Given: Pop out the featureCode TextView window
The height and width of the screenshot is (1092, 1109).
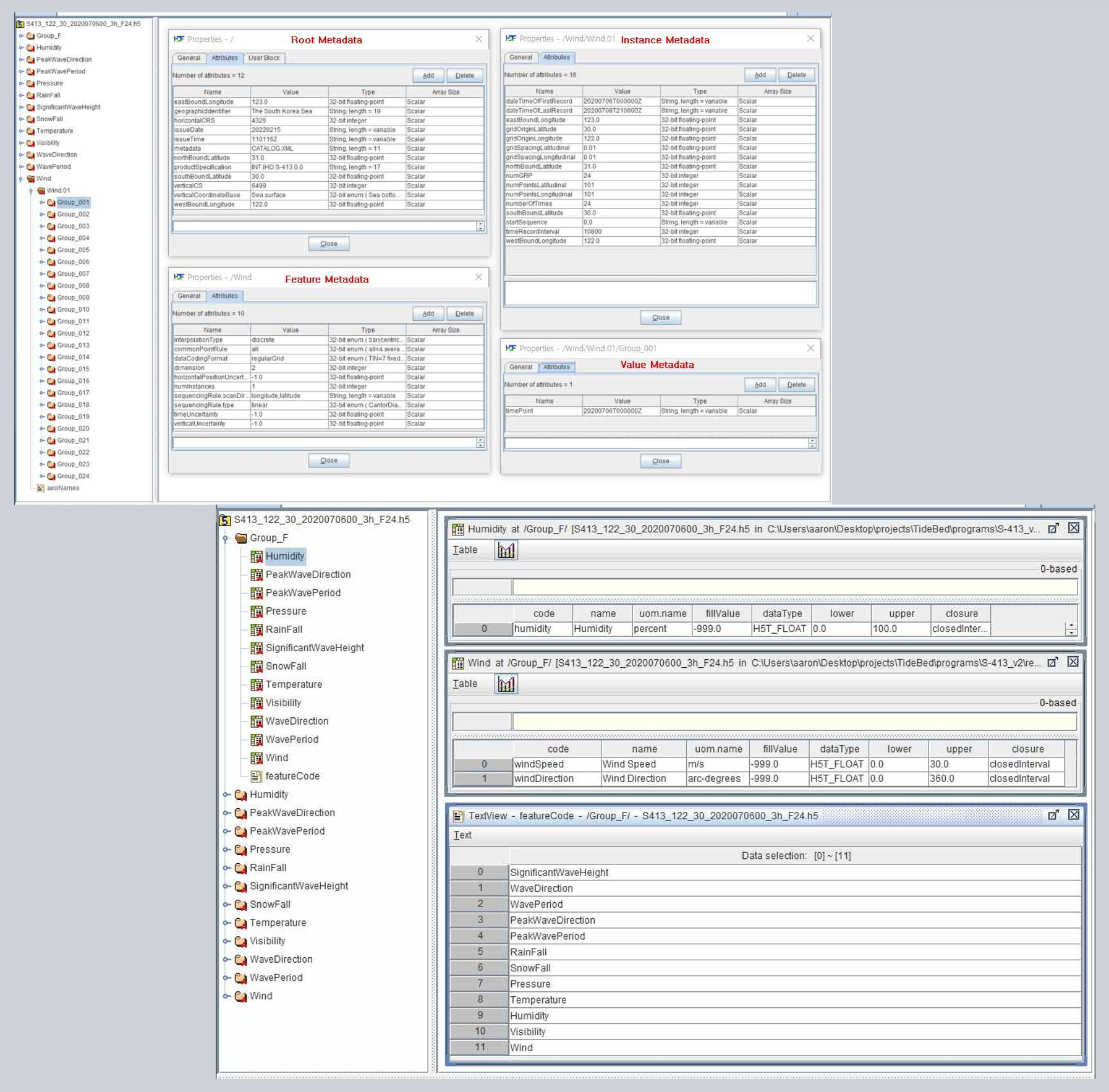Looking at the screenshot, I should pos(1053,815).
